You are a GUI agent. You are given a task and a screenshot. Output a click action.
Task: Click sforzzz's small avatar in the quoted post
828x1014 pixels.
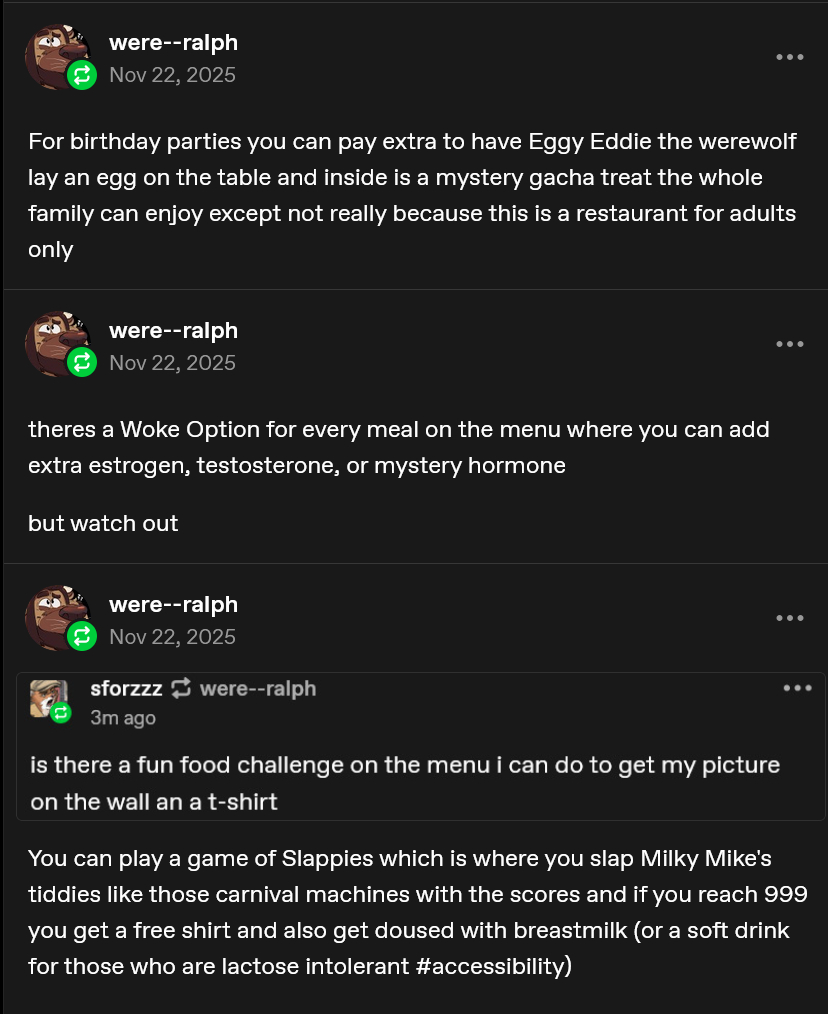47,697
